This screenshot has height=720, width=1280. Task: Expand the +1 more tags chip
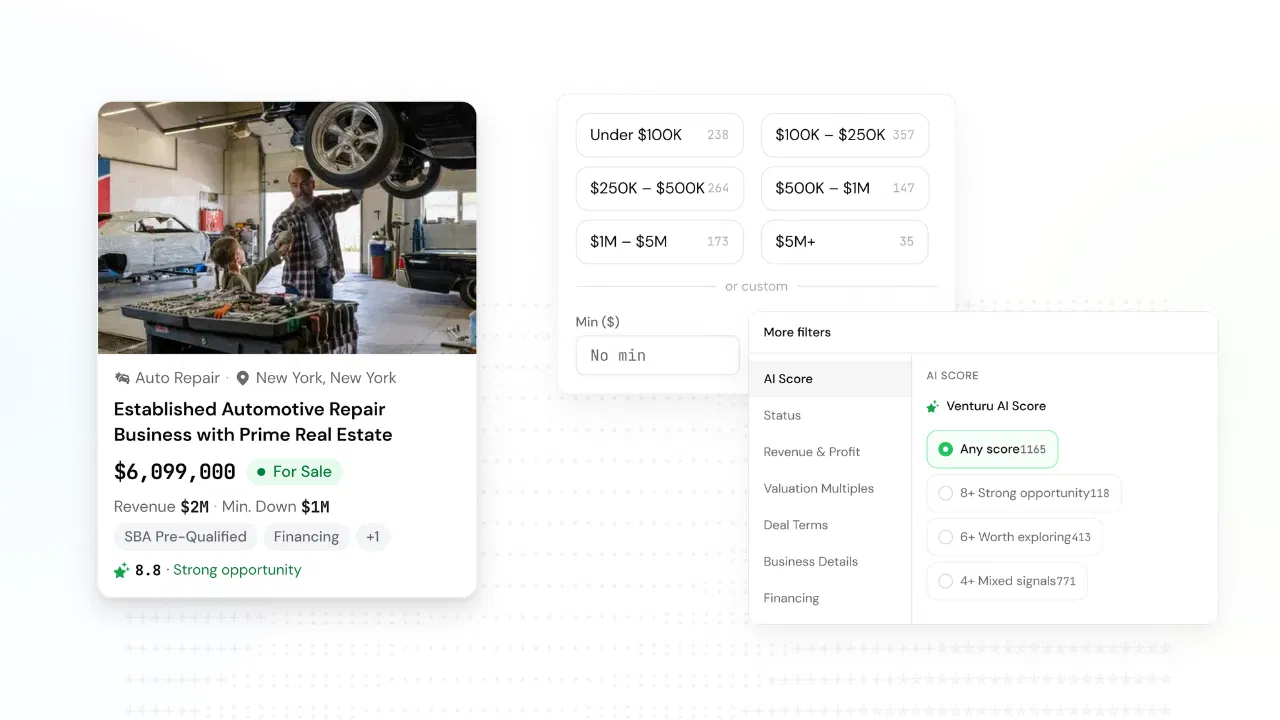(373, 537)
